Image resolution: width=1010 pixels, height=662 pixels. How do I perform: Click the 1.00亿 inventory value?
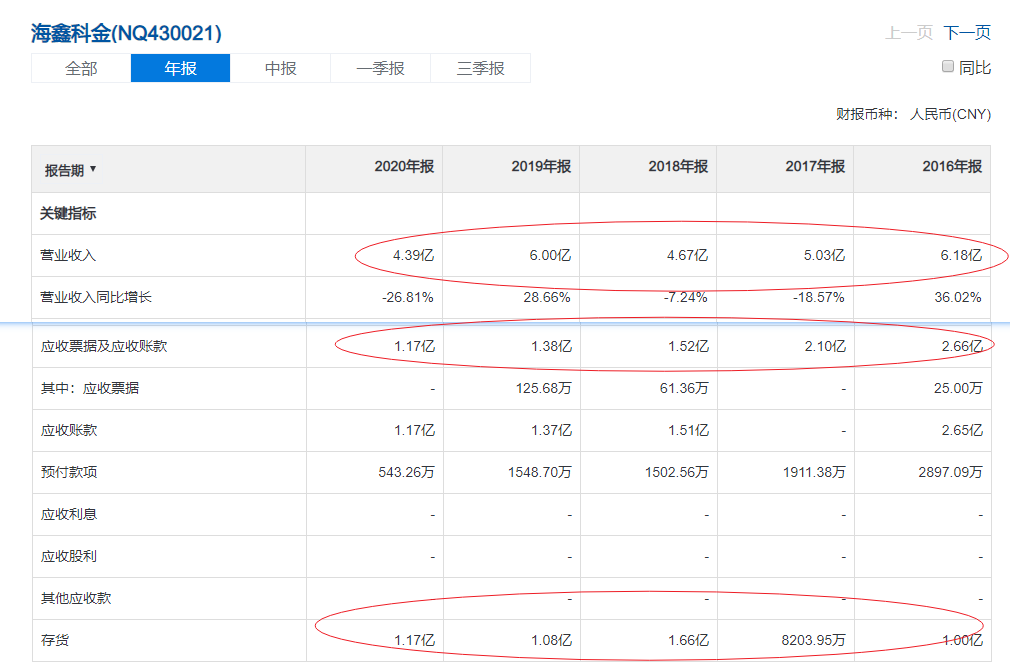click(x=962, y=640)
